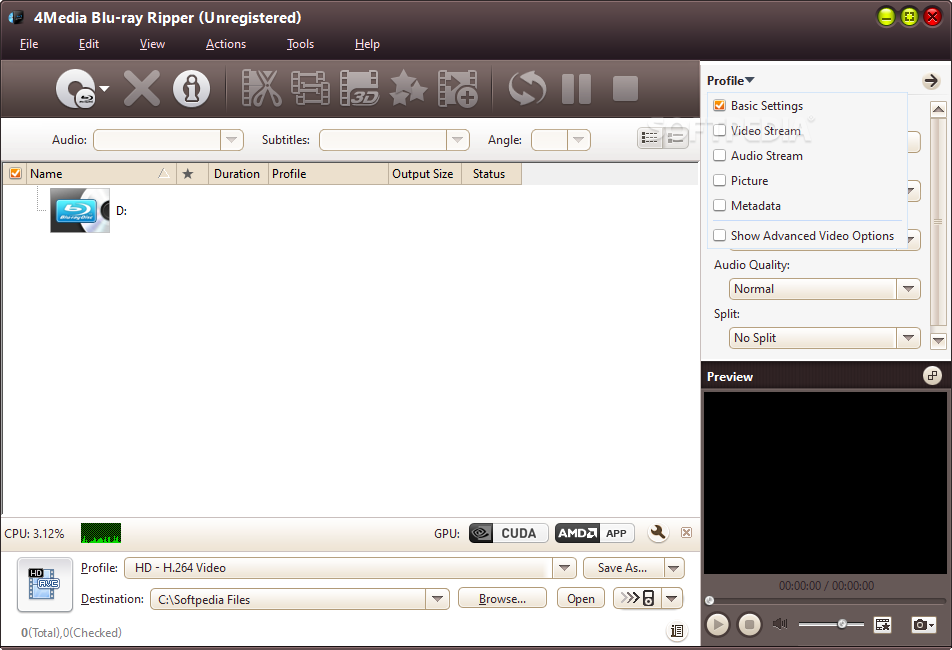The height and width of the screenshot is (650, 952).
Task: Switch to simple list view icon
Action: click(x=676, y=138)
